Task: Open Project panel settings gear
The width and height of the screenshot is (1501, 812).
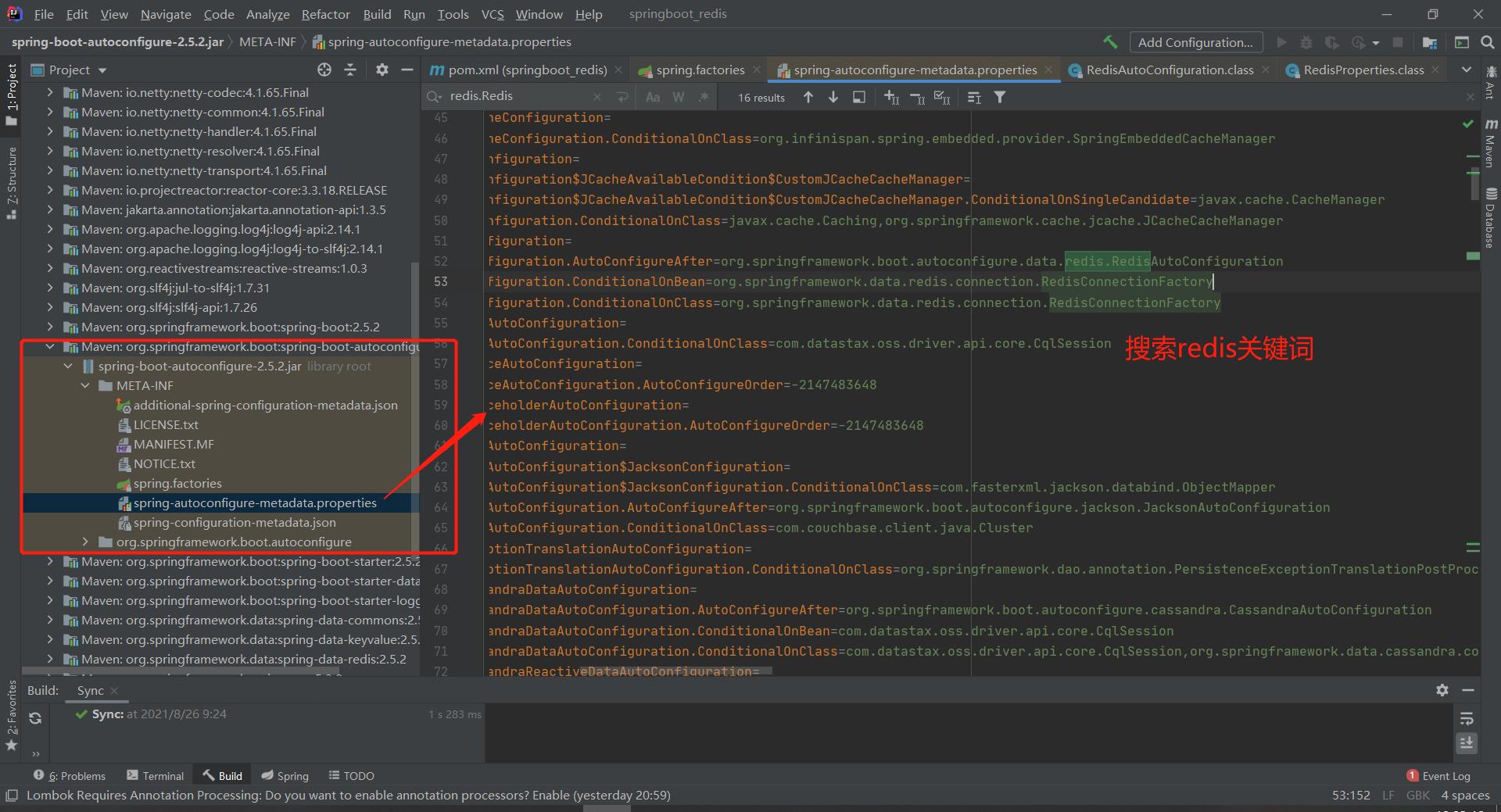Action: click(x=382, y=70)
